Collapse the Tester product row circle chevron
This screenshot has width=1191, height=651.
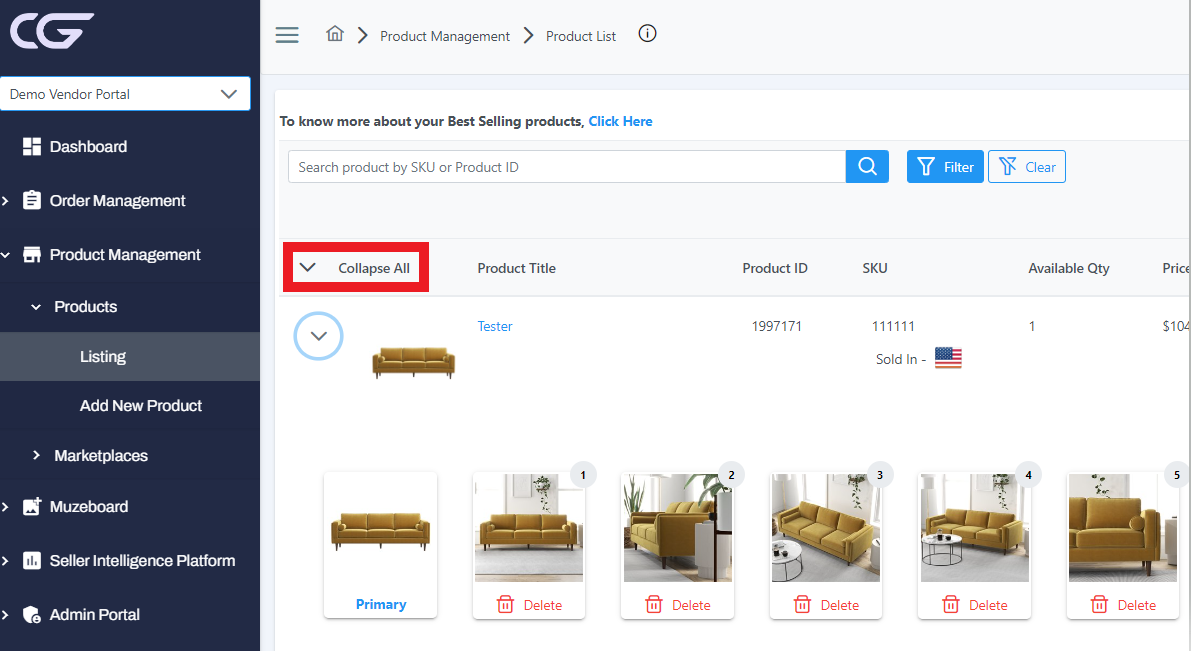tap(318, 336)
